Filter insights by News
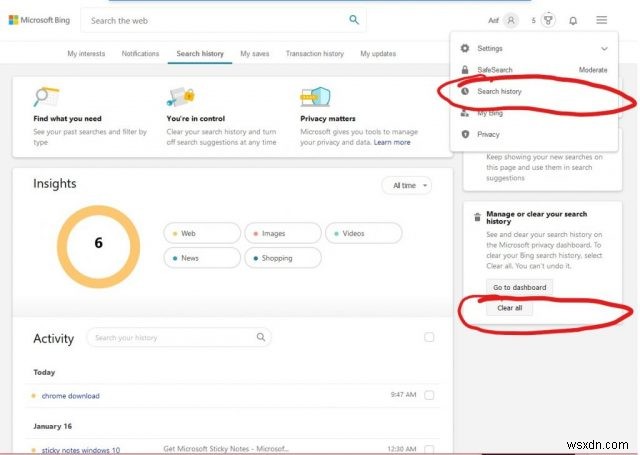Screen dimensions: 640x455 202,258
